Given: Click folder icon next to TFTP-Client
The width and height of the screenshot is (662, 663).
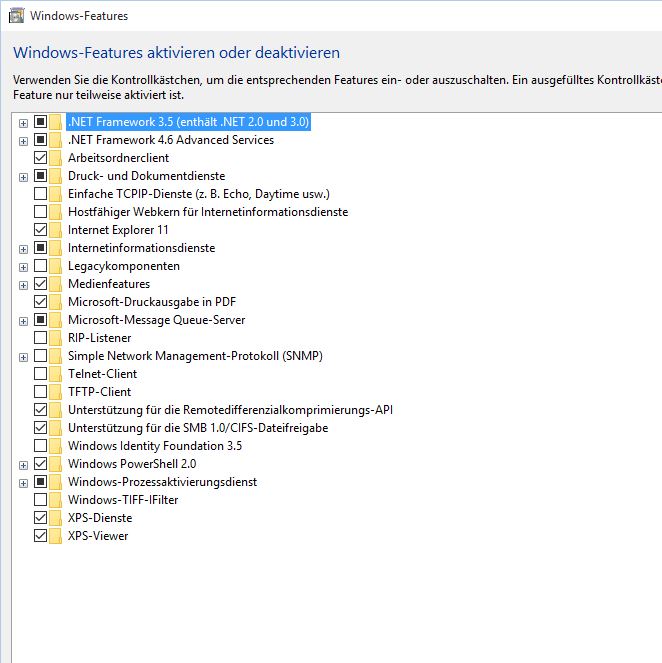Looking at the screenshot, I should pos(55,392).
